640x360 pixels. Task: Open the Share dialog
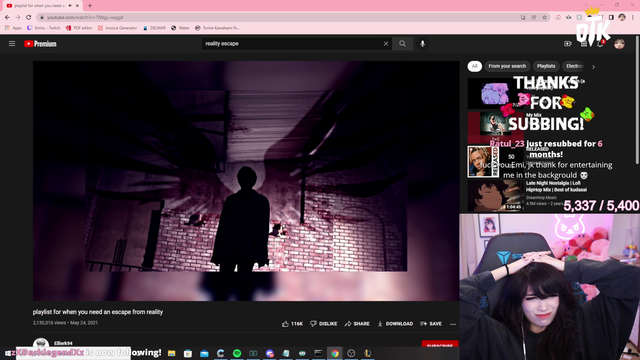tap(357, 324)
